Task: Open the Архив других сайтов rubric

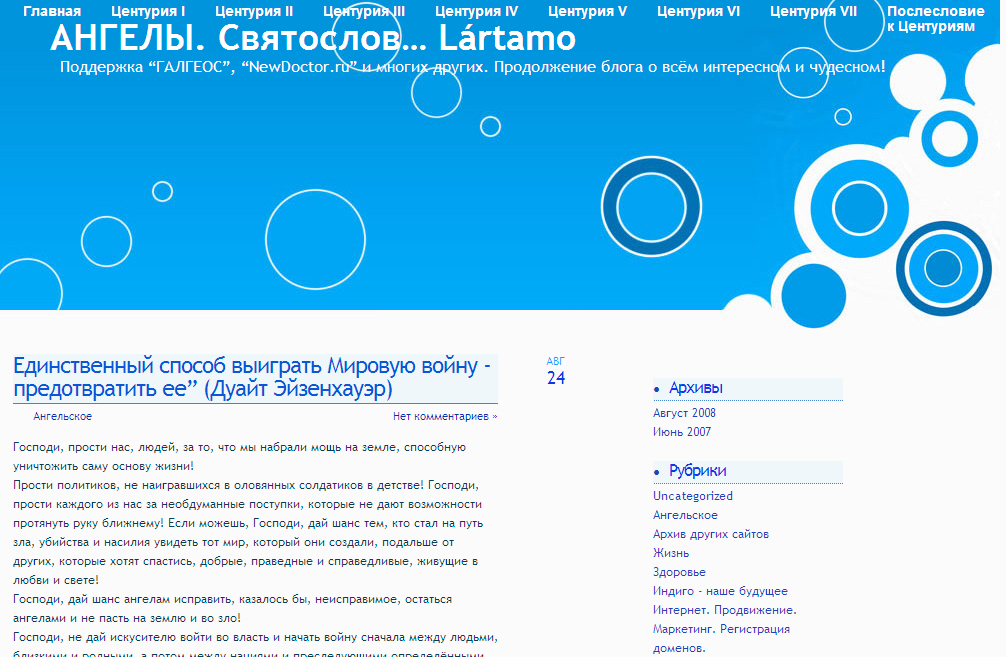Action: [710, 534]
